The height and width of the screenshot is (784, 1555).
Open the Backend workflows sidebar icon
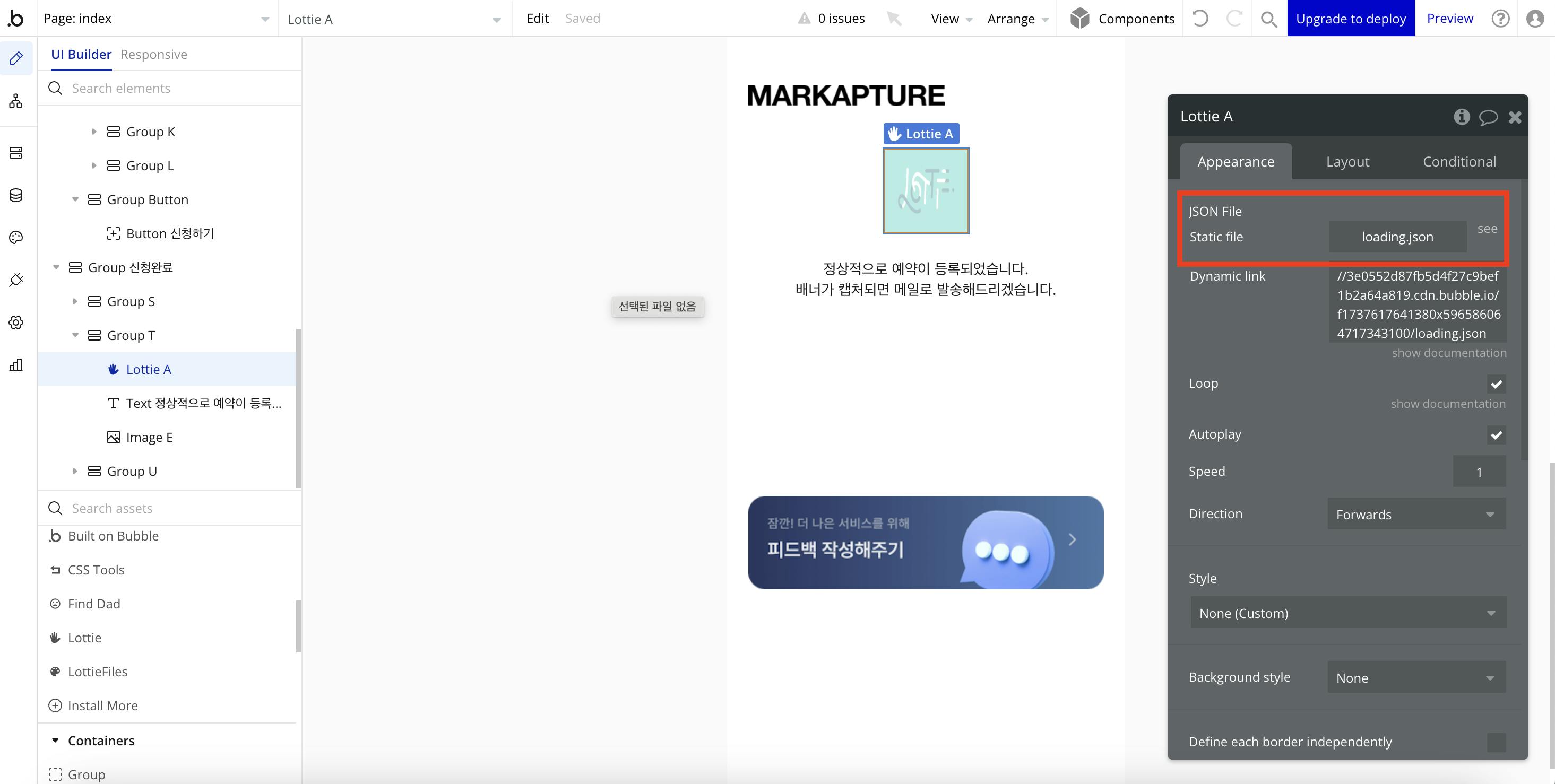tap(16, 153)
